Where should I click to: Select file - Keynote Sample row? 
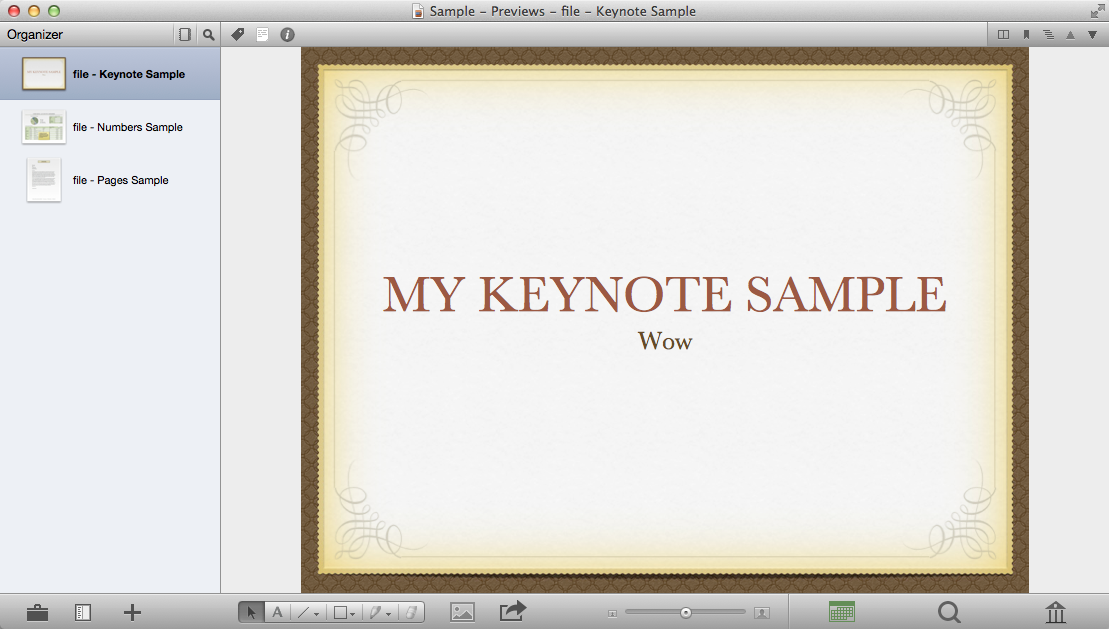tap(110, 74)
